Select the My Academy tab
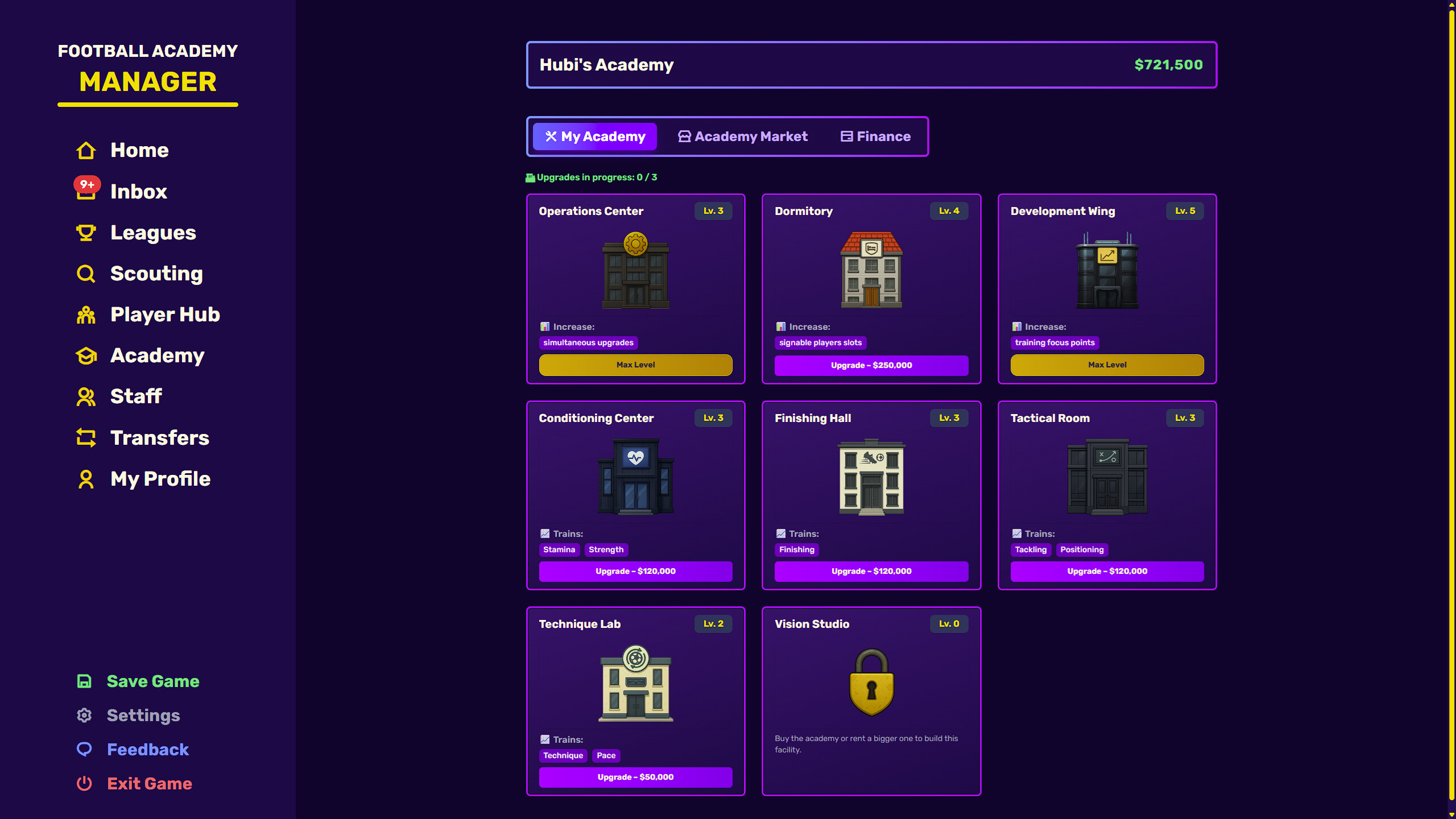Image resolution: width=1456 pixels, height=819 pixels. (594, 136)
